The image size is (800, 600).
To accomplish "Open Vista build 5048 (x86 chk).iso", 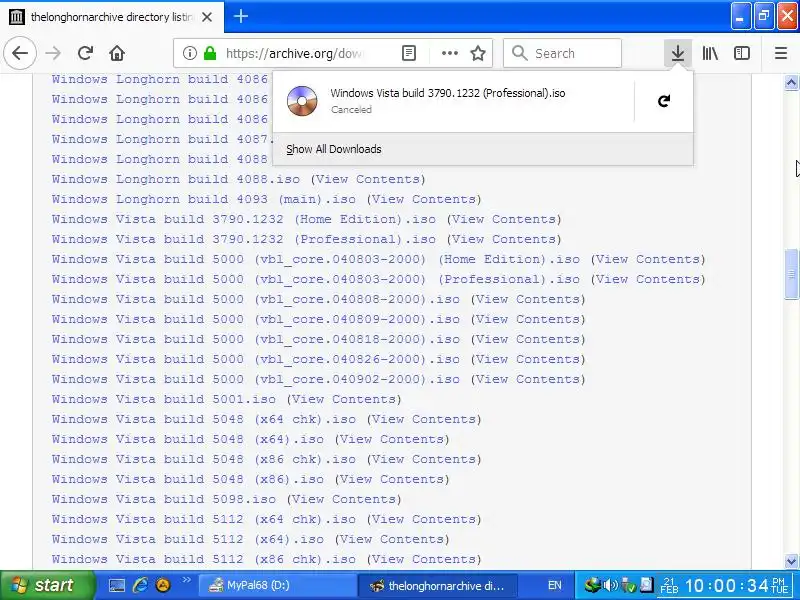I will point(204,459).
